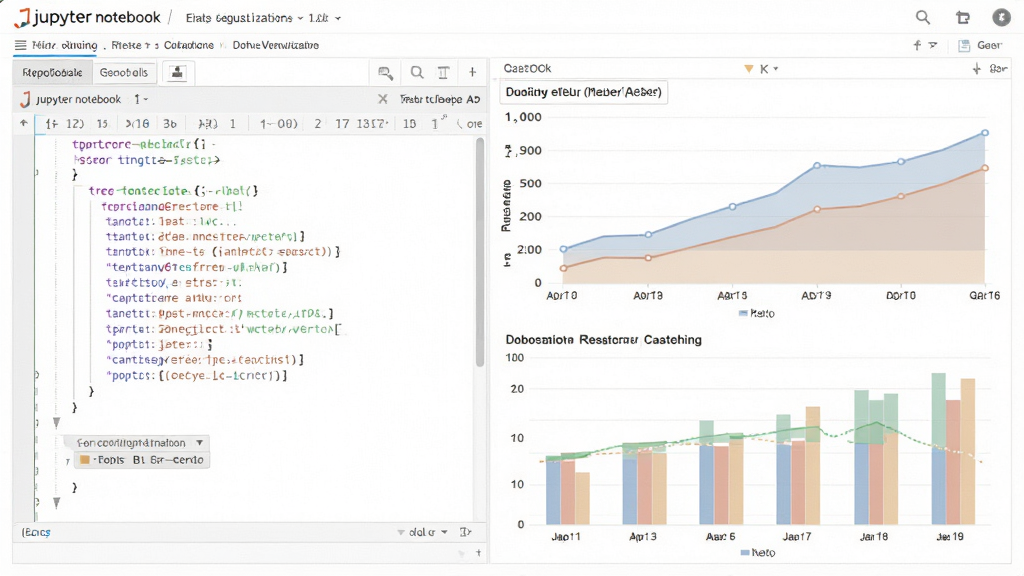
Task: Click the Eacs link in the bottom status bar
Action: pyautogui.click(x=36, y=532)
